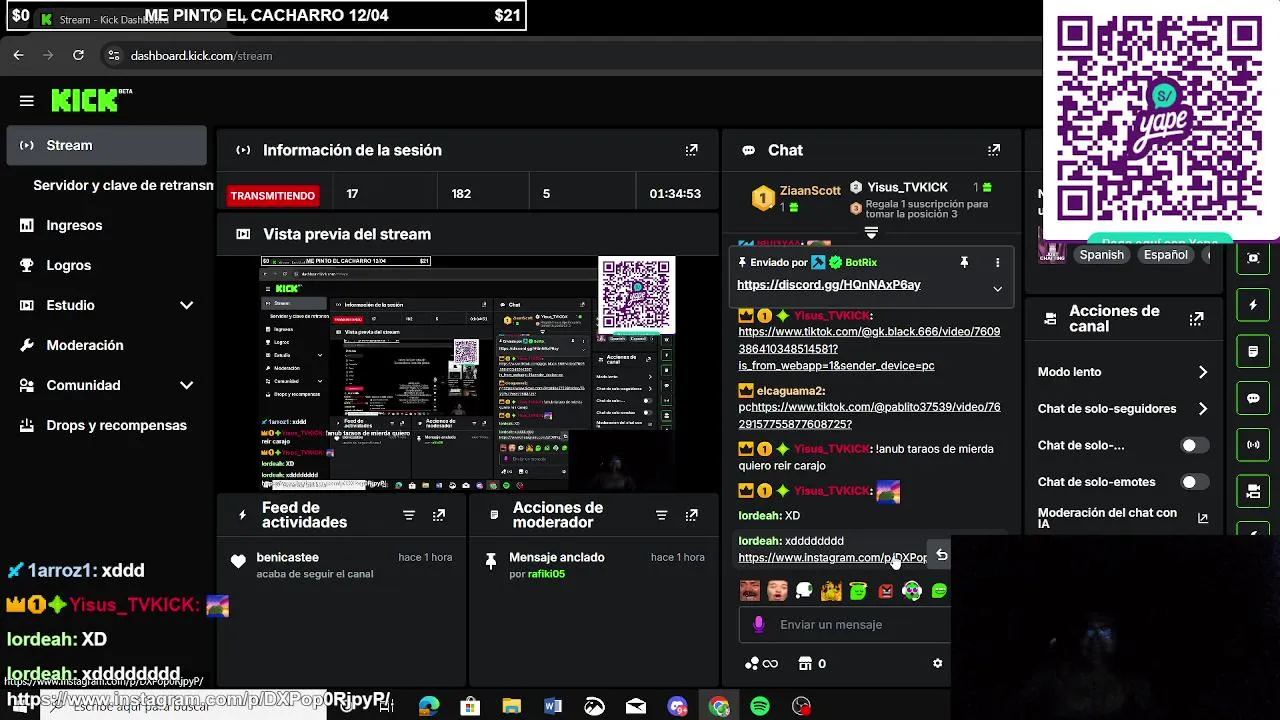
Task: Open File Explorer from the taskbar
Action: (x=511, y=707)
